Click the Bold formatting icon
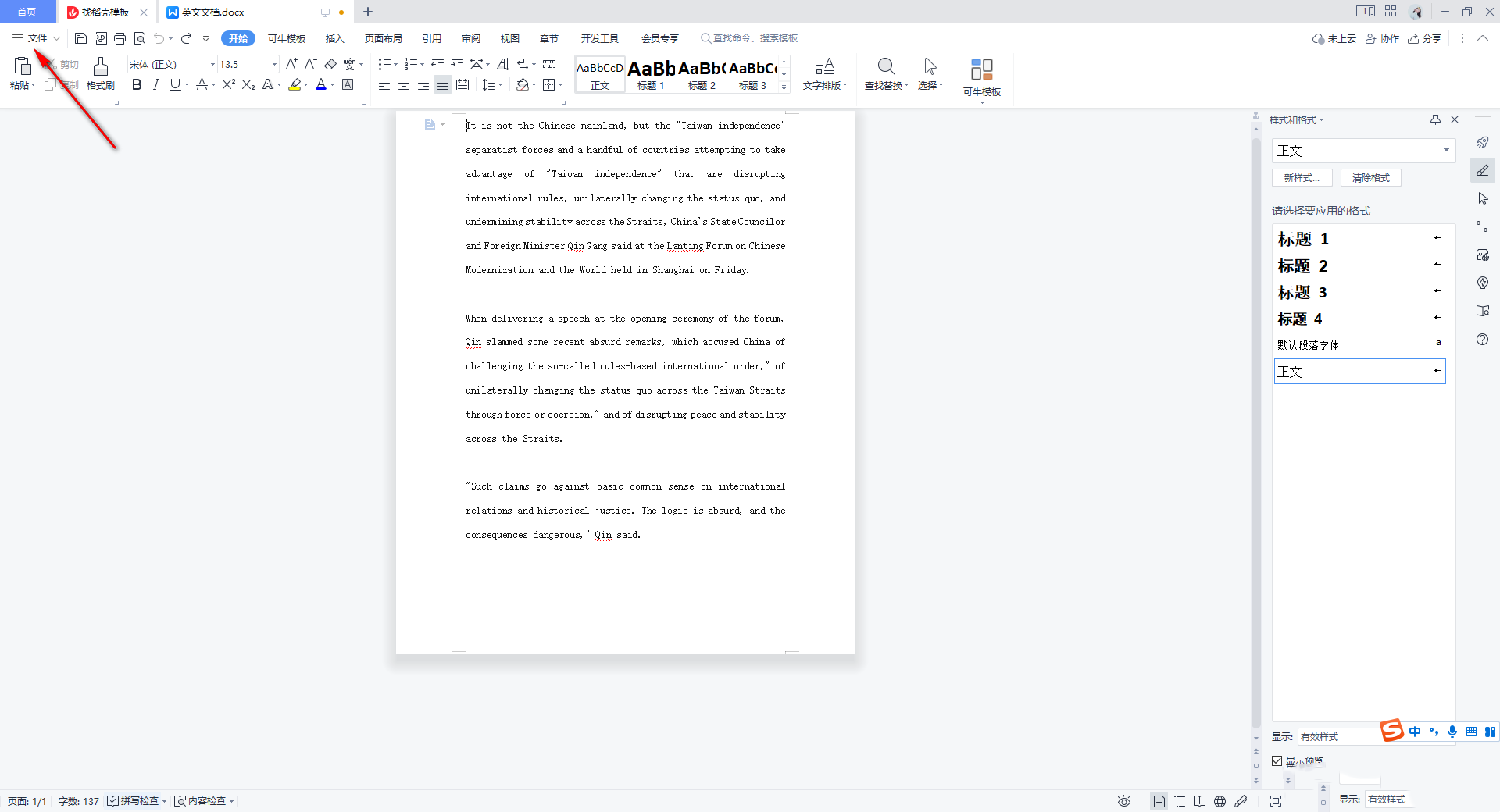 (137, 85)
